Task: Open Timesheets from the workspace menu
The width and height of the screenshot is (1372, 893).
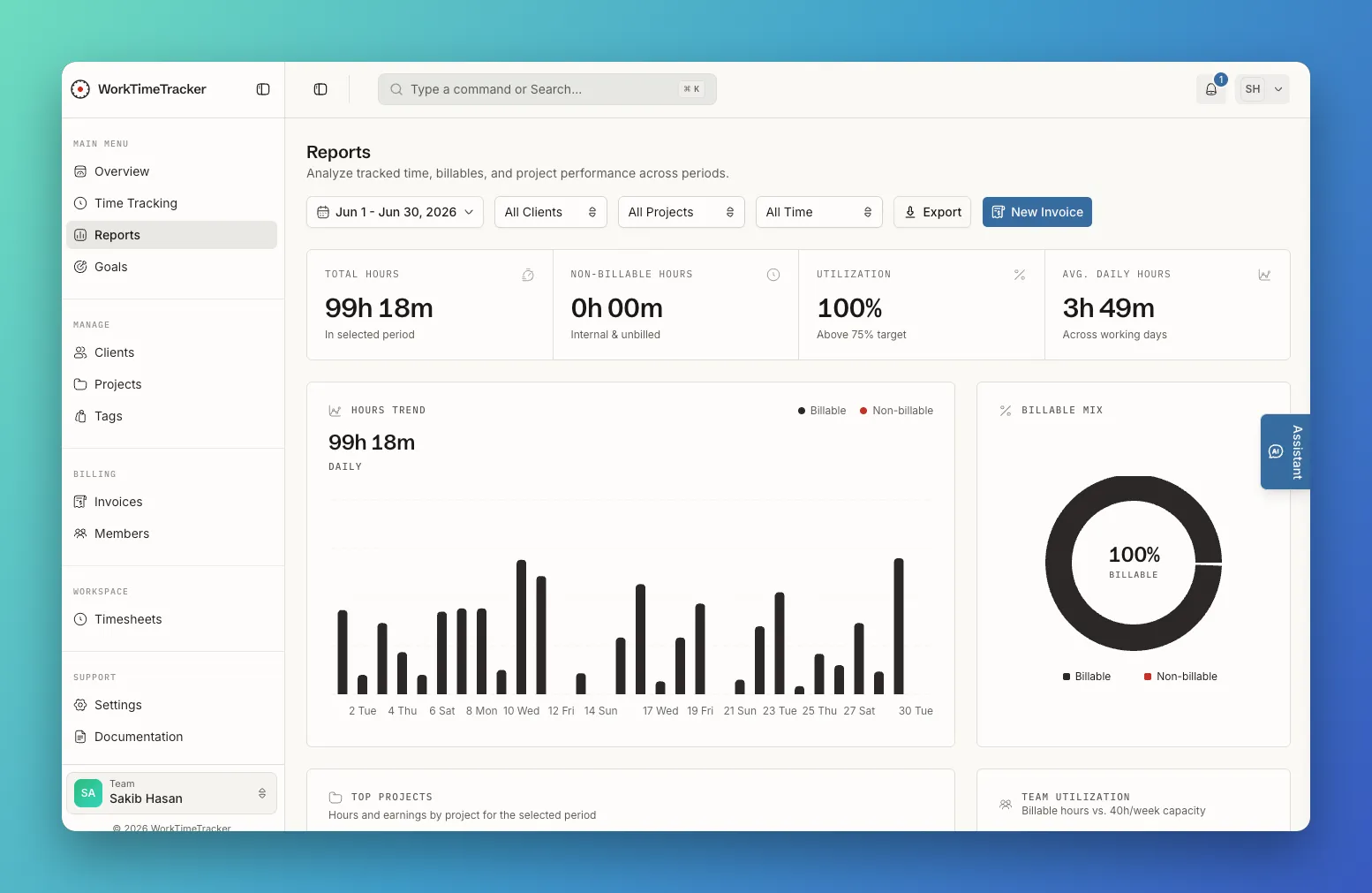Action: pos(171,619)
